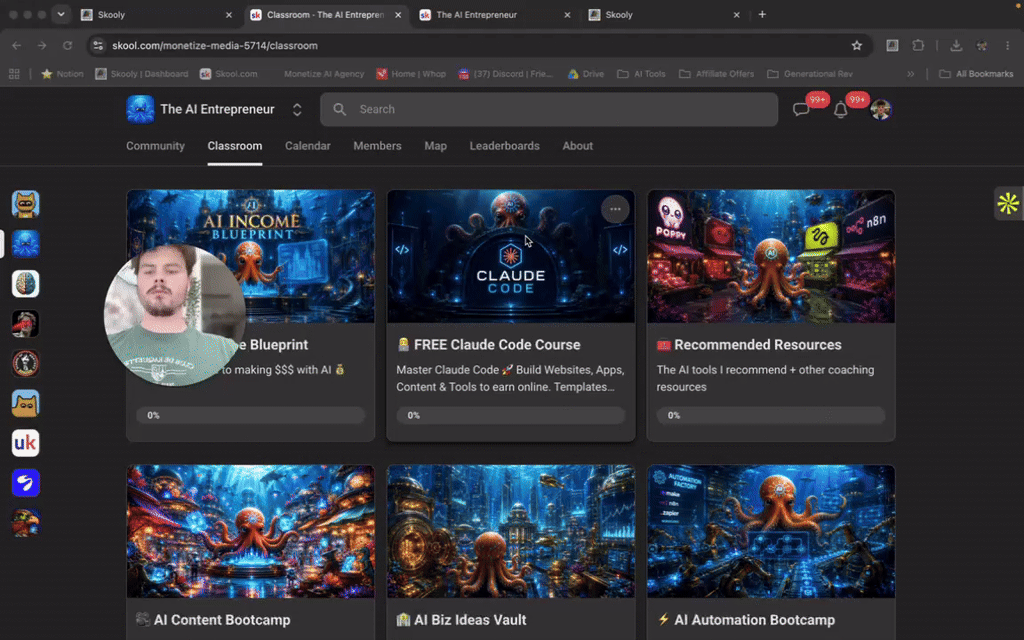Switch to the uk community icon
The image size is (1024, 640).
click(25, 443)
